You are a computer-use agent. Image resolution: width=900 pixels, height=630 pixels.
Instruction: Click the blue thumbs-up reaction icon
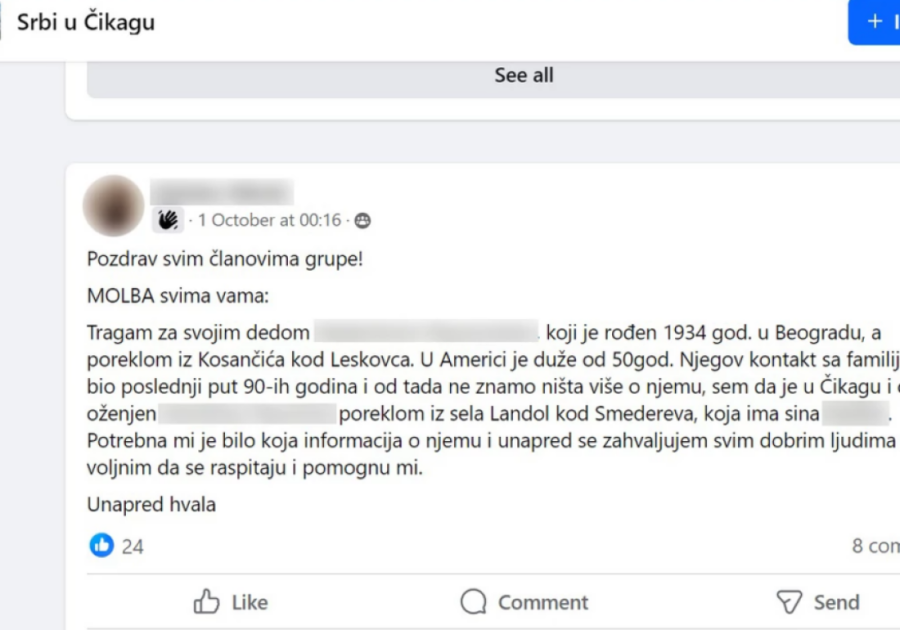(x=101, y=546)
